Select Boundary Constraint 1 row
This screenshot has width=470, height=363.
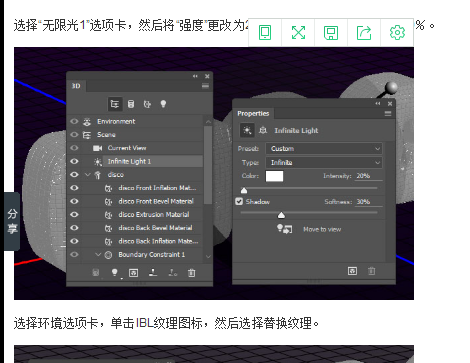[135, 255]
